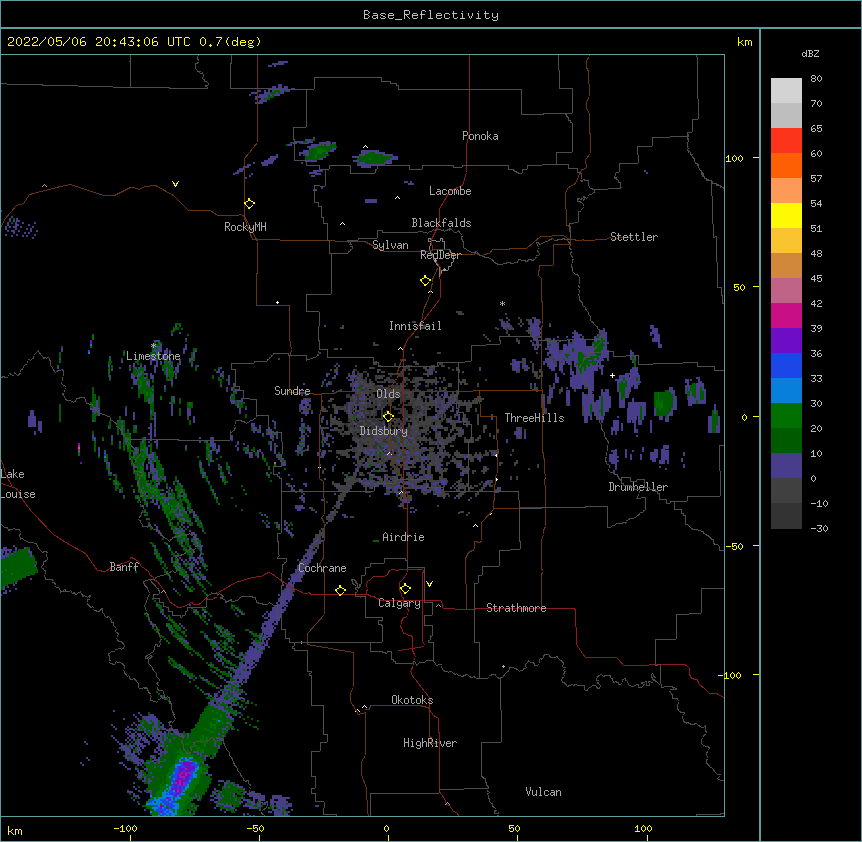The image size is (862, 842).
Task: Pick the blue 36-33 dBZ legend swatch
Action: click(x=786, y=365)
